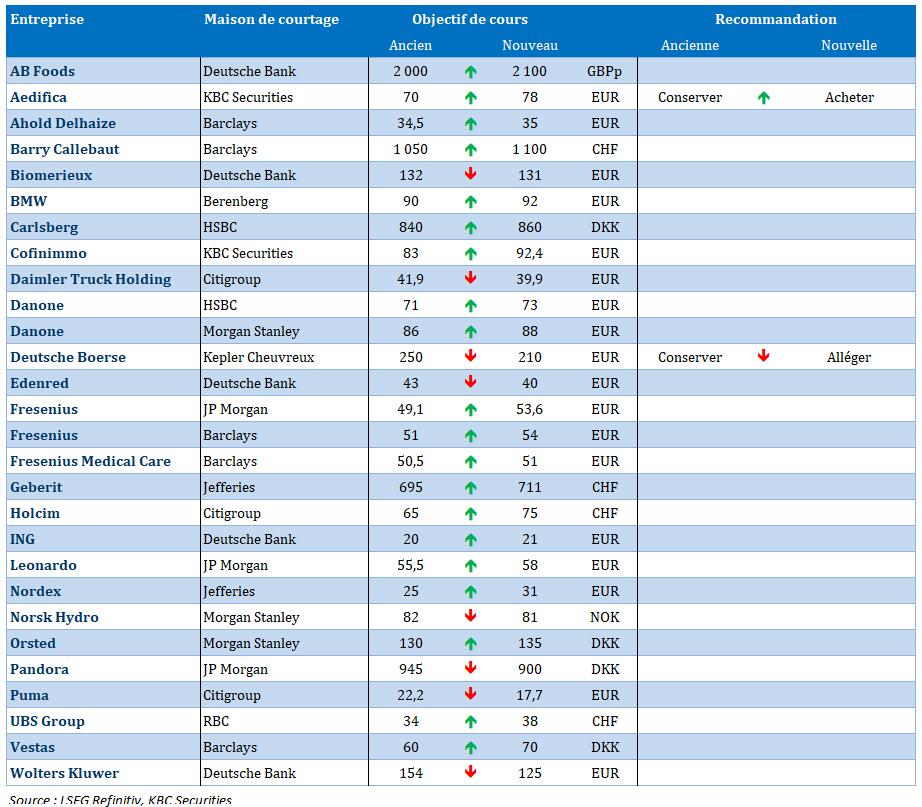The width and height of the screenshot is (922, 807).
Task: Click the green arrow in Holcim row
Action: pyautogui.click(x=470, y=514)
